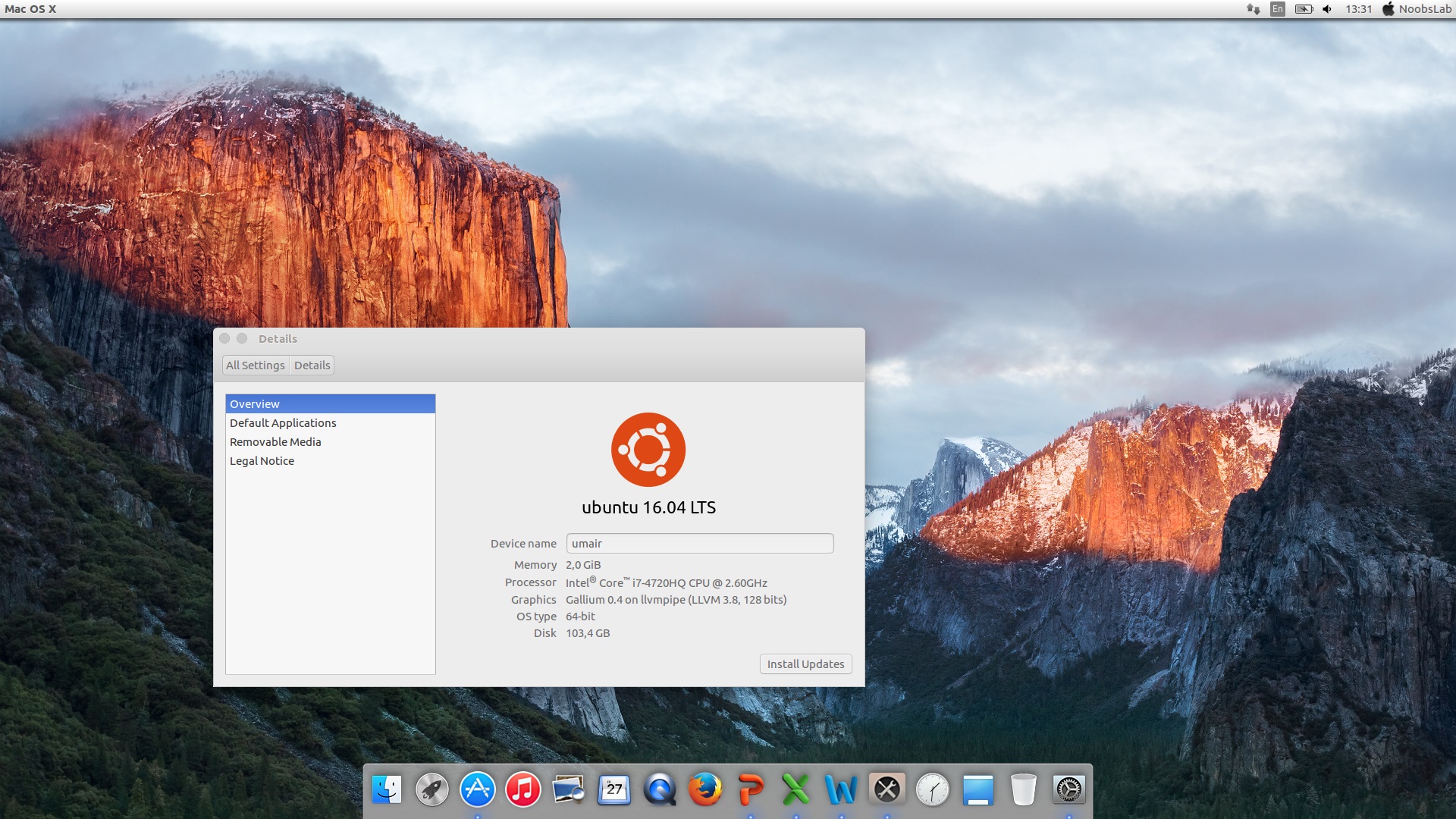Open QuickTime player from the dock
Screen dimensions: 1456x819
pyautogui.click(x=661, y=790)
